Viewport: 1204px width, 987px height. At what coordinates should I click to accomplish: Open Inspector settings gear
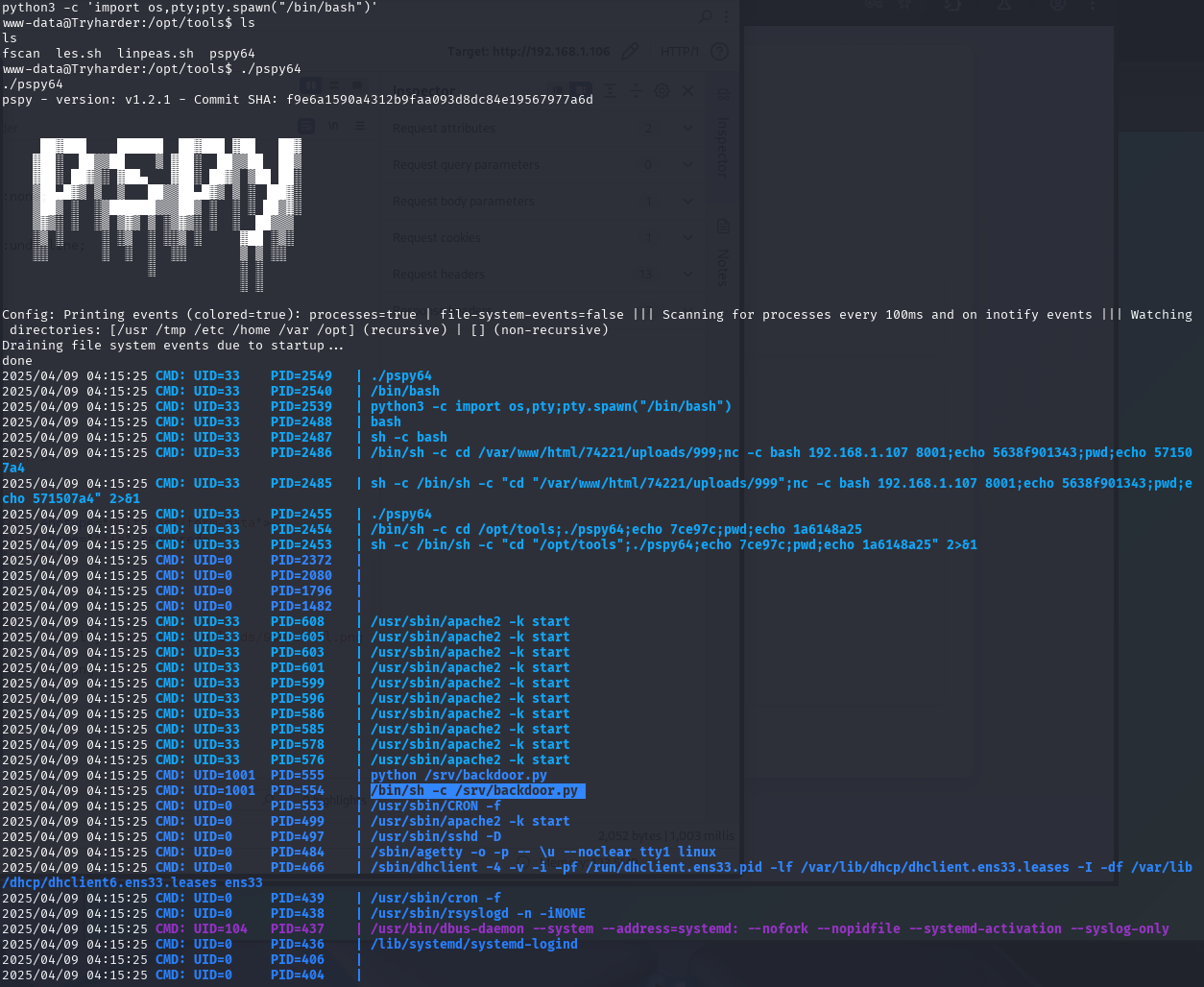[662, 91]
